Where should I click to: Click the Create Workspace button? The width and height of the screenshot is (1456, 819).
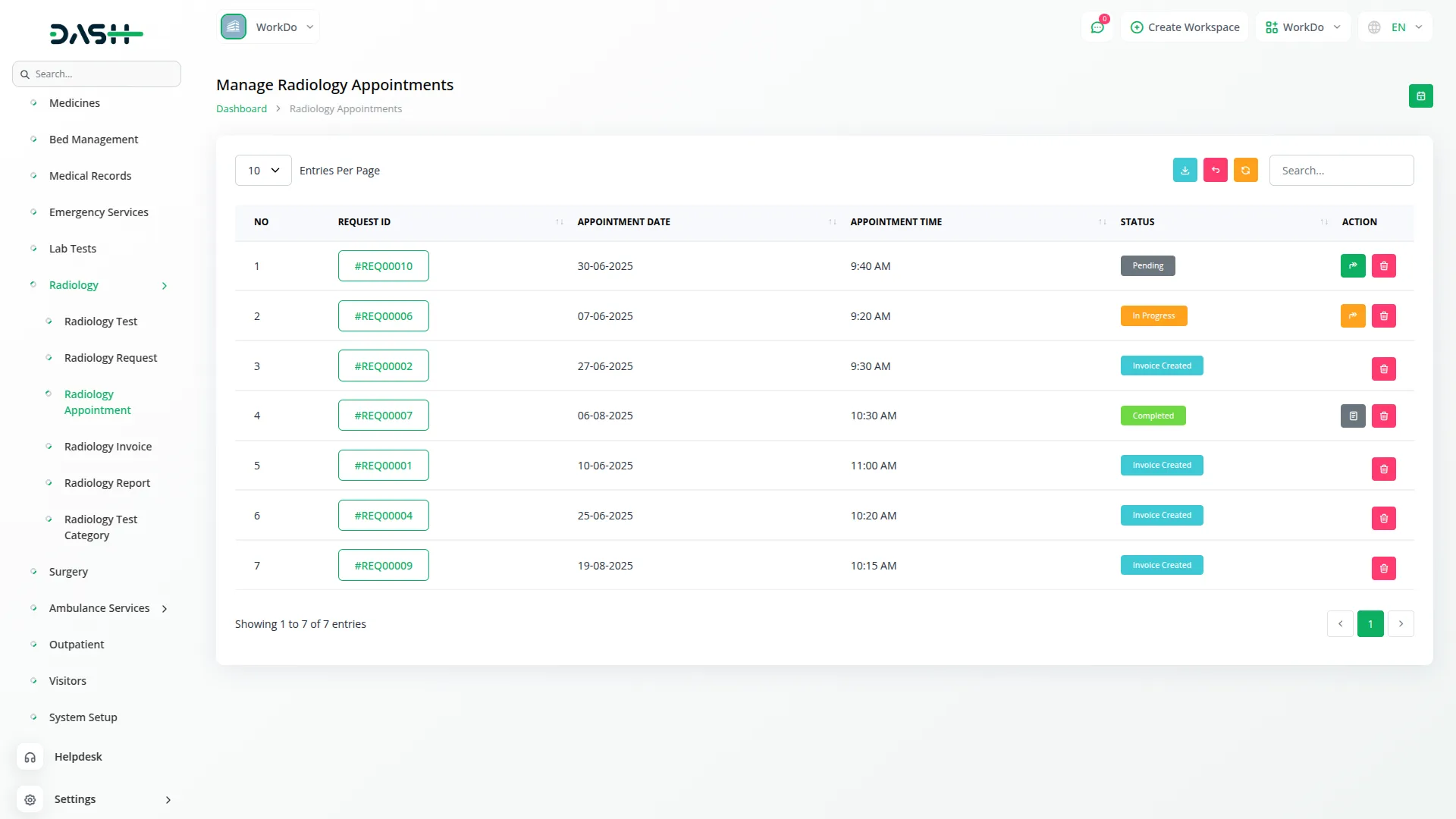pos(1185,27)
